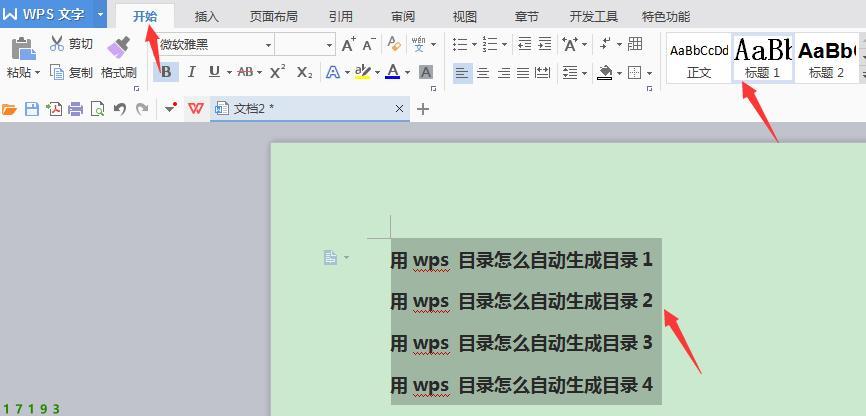Image resolution: width=866 pixels, height=416 pixels.
Task: Cut selection with 剪切 scissors
Action: [x=71, y=44]
